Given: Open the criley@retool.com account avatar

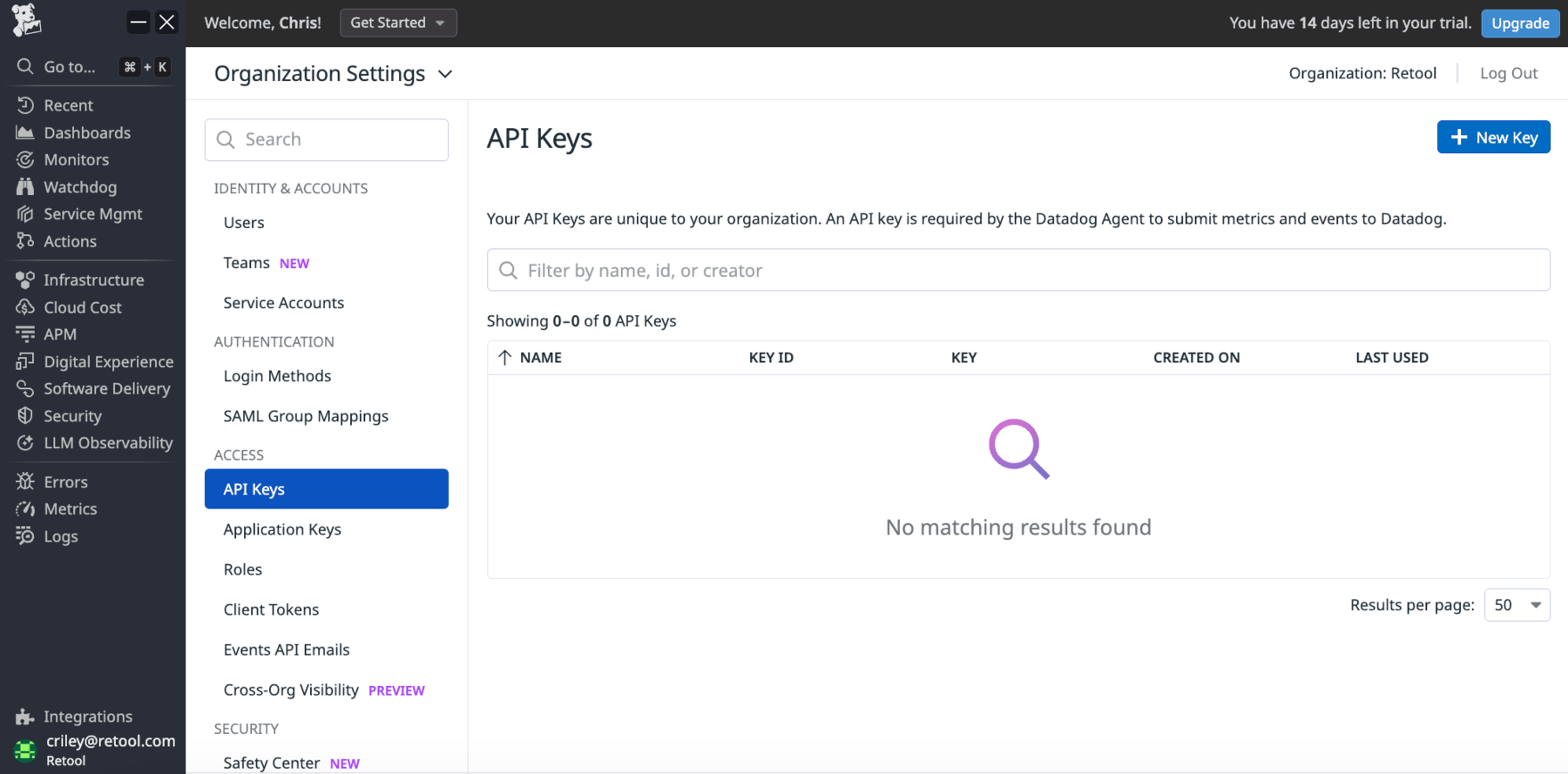Looking at the screenshot, I should pos(25,750).
